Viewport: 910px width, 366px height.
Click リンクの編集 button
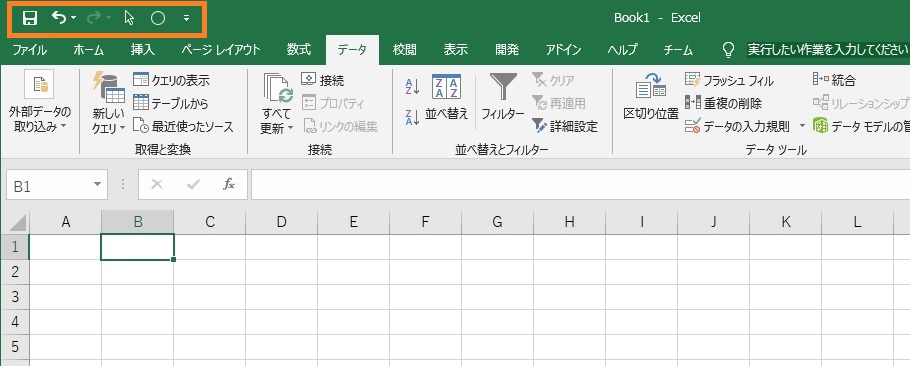click(340, 126)
